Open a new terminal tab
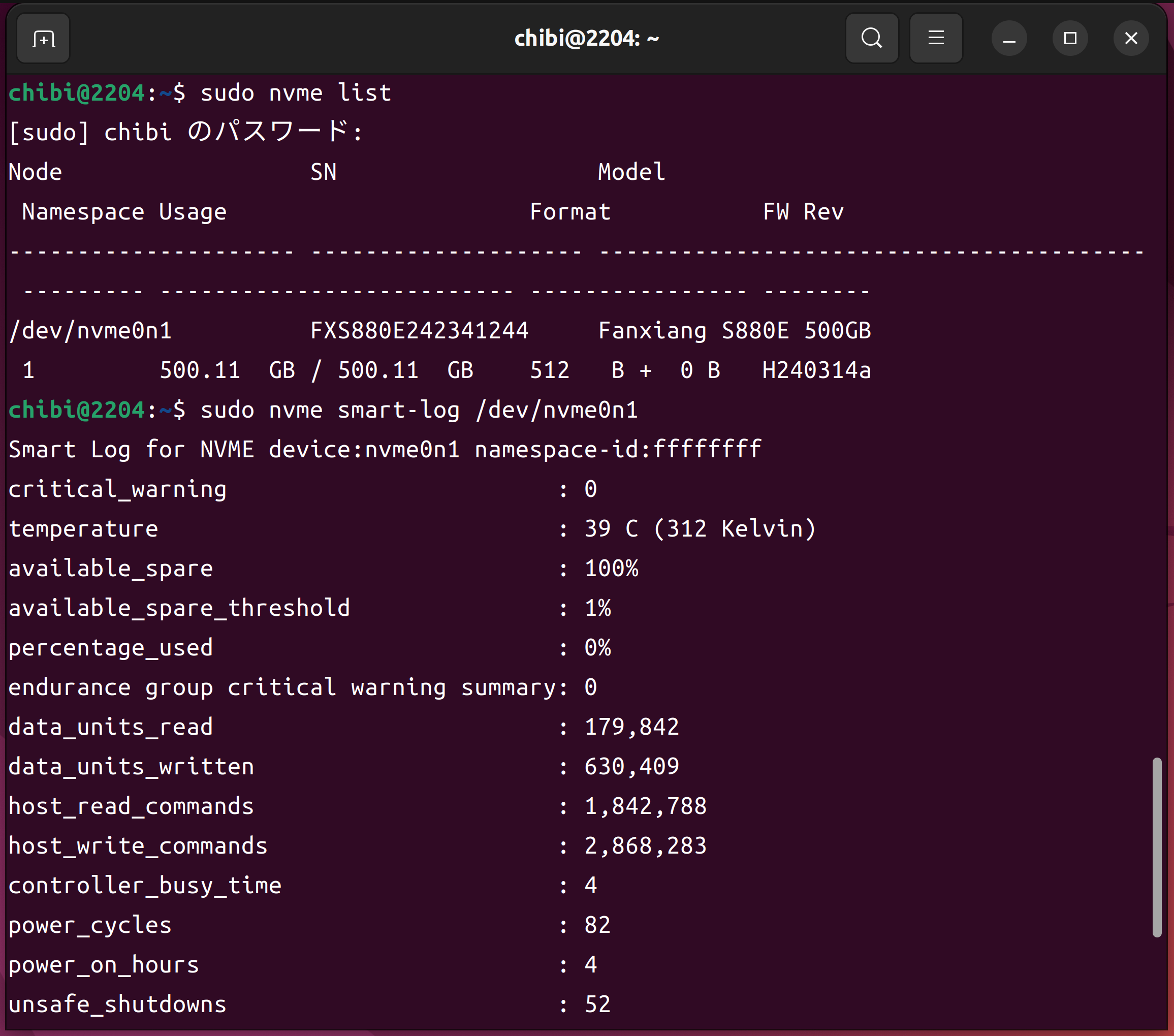The width and height of the screenshot is (1174, 1036). point(44,39)
